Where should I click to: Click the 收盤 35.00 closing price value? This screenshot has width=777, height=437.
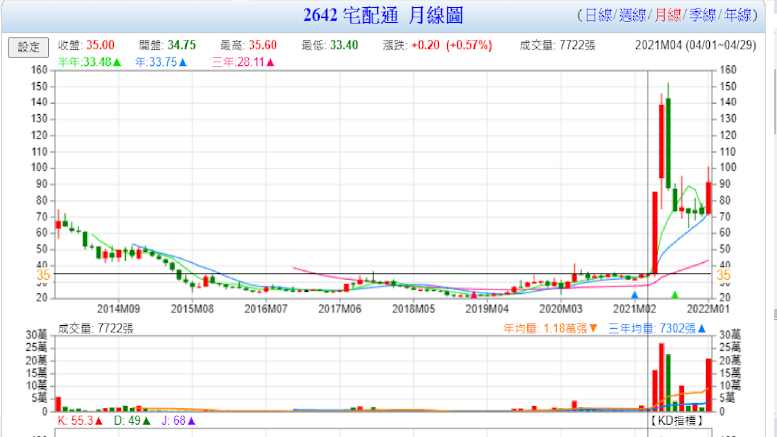pyautogui.click(x=101, y=45)
